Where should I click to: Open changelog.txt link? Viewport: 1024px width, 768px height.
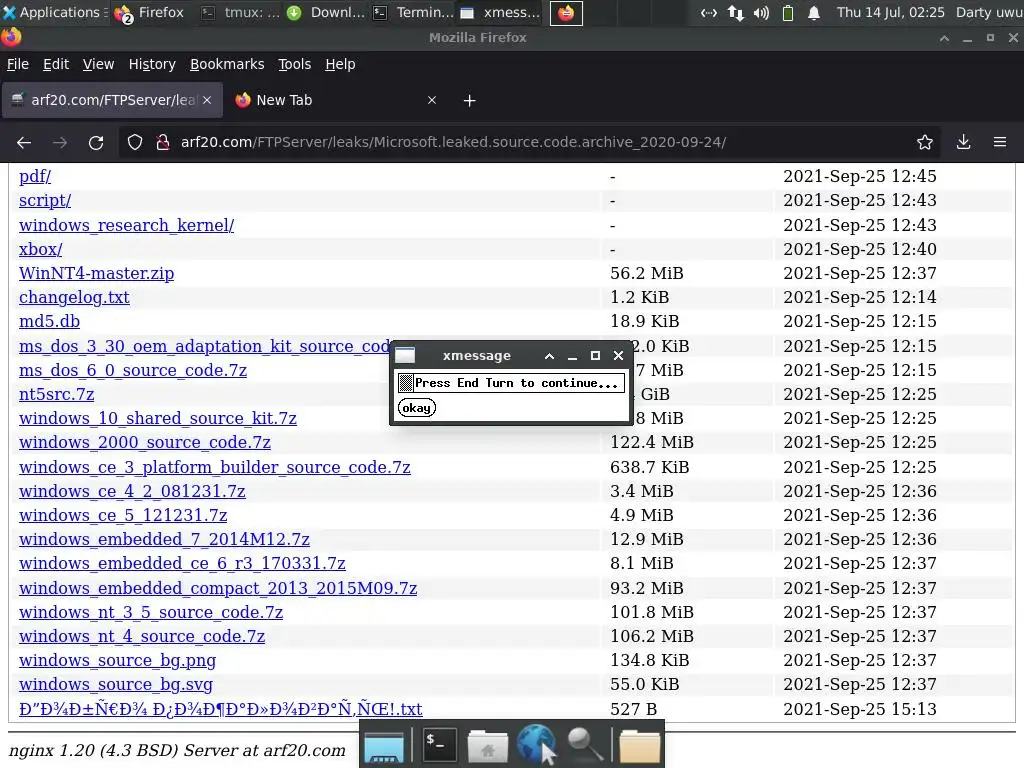click(x=74, y=298)
